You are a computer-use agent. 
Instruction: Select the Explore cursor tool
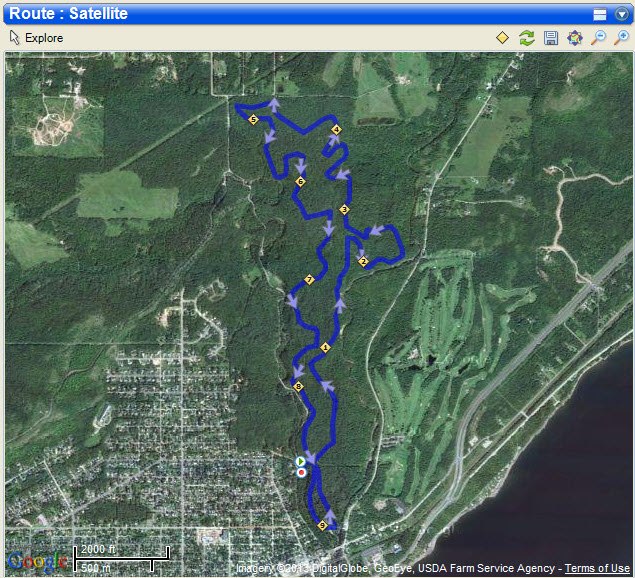coord(36,38)
